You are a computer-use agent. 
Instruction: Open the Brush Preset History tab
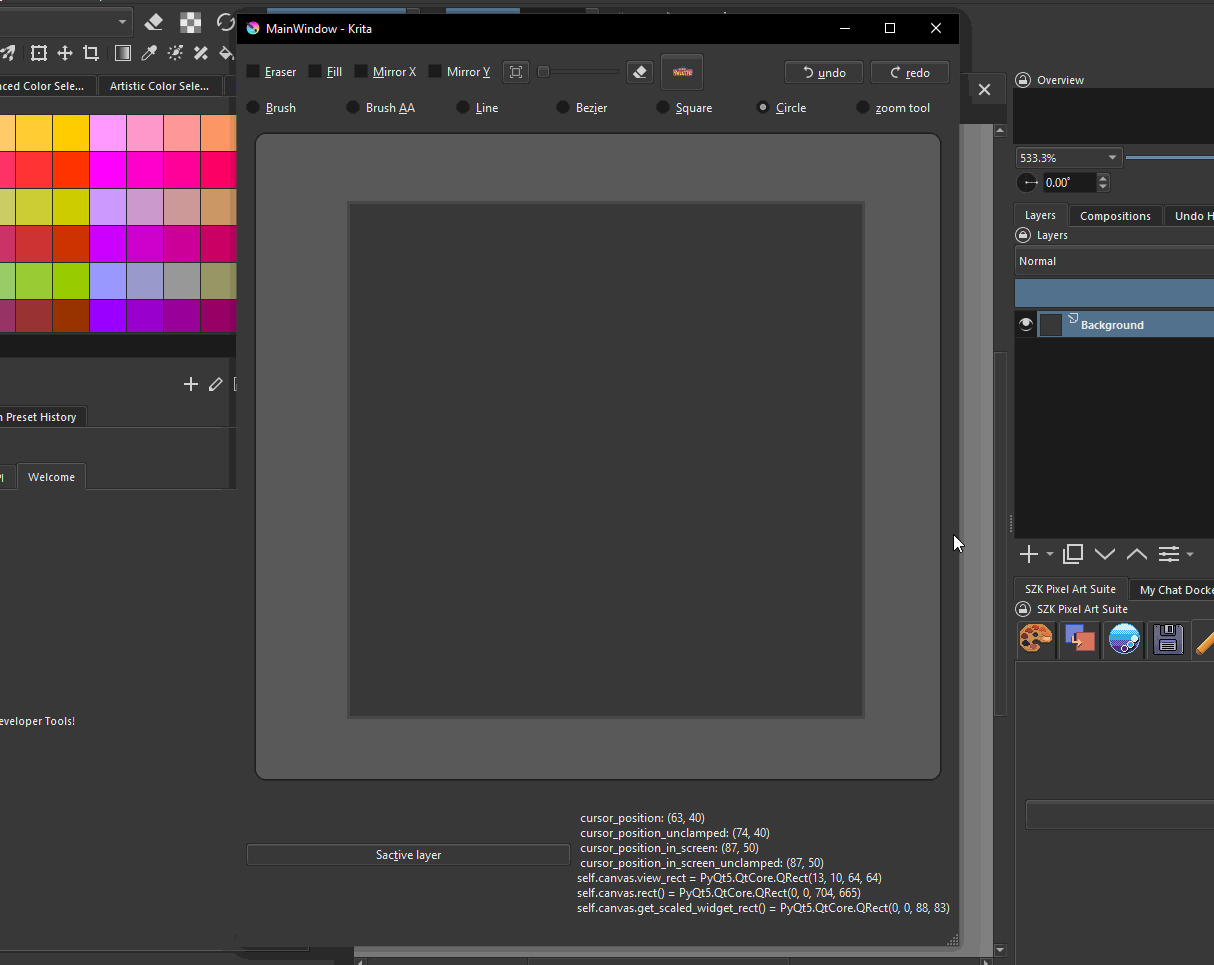click(x=42, y=417)
